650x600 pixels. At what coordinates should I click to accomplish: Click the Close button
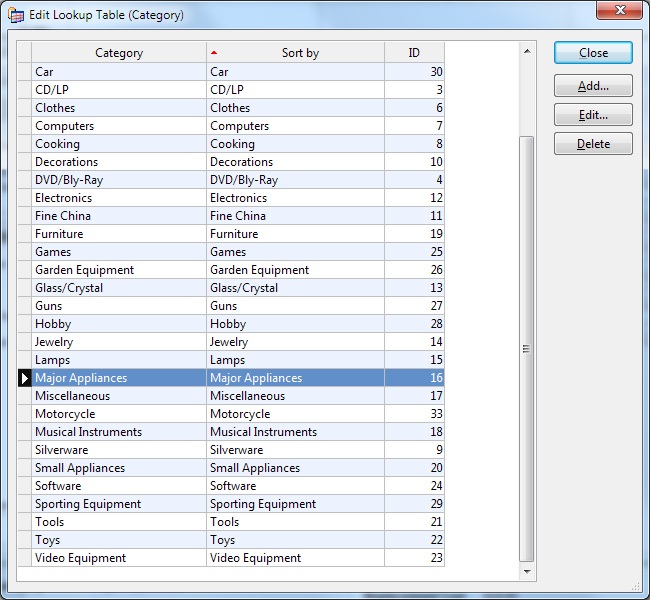point(593,53)
